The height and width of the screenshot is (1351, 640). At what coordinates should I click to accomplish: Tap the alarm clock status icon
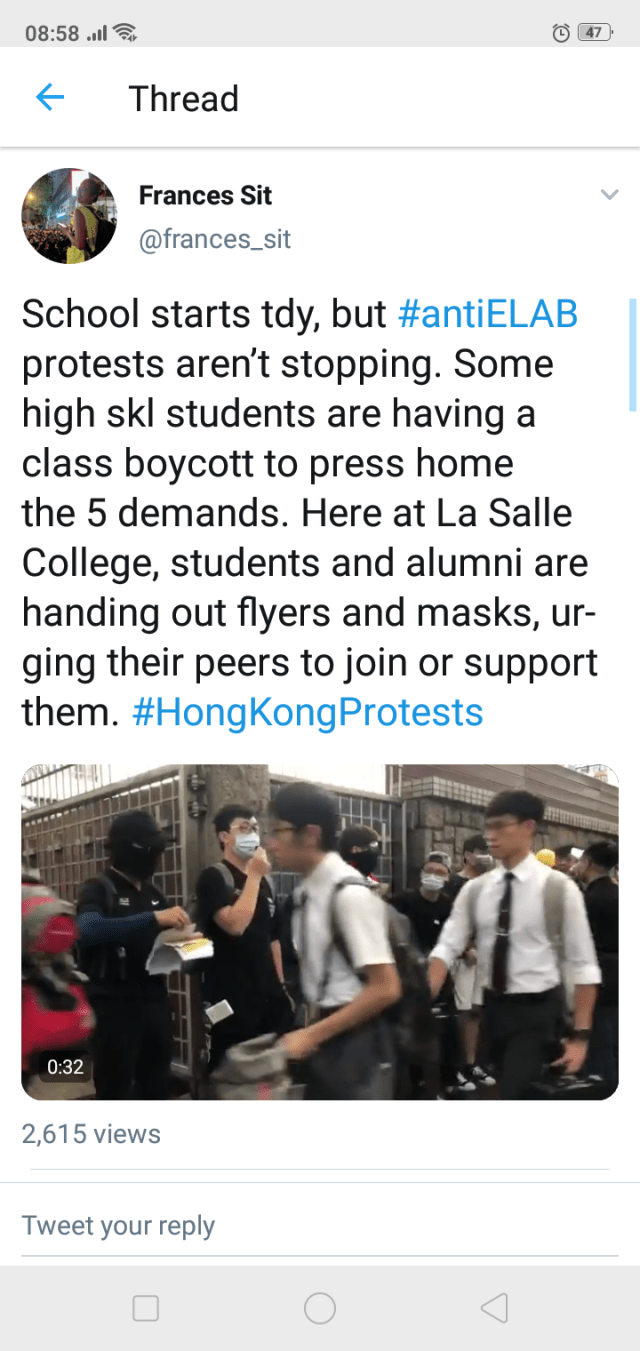(561, 33)
